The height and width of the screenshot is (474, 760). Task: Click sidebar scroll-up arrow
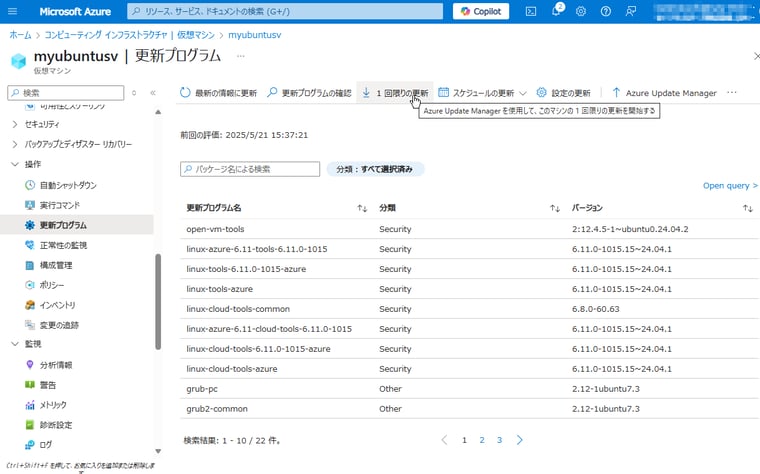(158, 112)
